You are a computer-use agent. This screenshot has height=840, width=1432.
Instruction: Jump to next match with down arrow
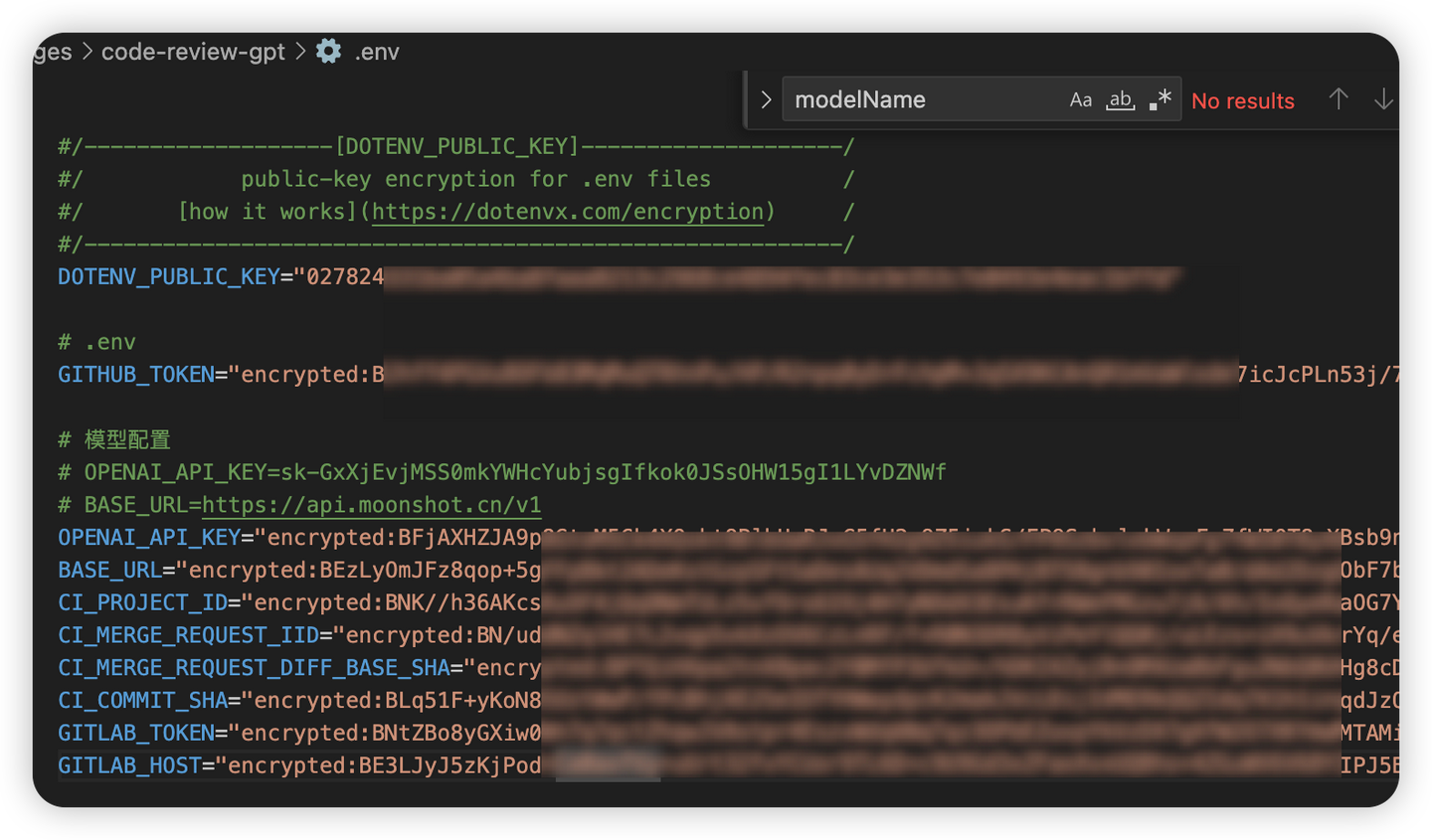1383,99
